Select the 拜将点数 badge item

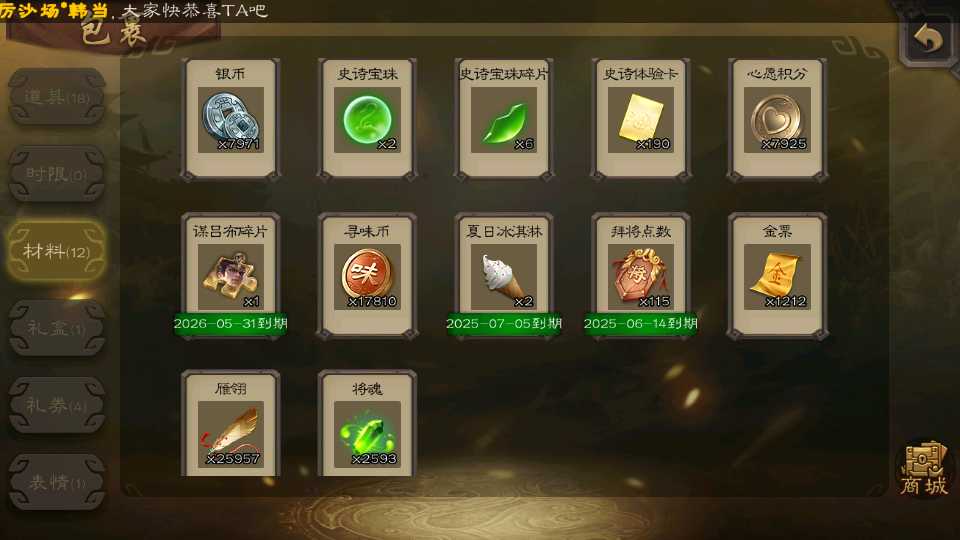640,276
